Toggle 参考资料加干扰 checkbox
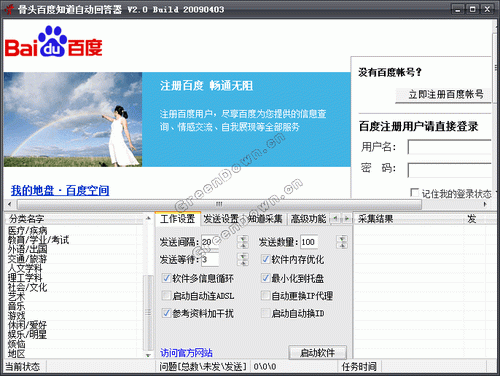Image resolution: width=500 pixels, height=376 pixels. pos(166,313)
